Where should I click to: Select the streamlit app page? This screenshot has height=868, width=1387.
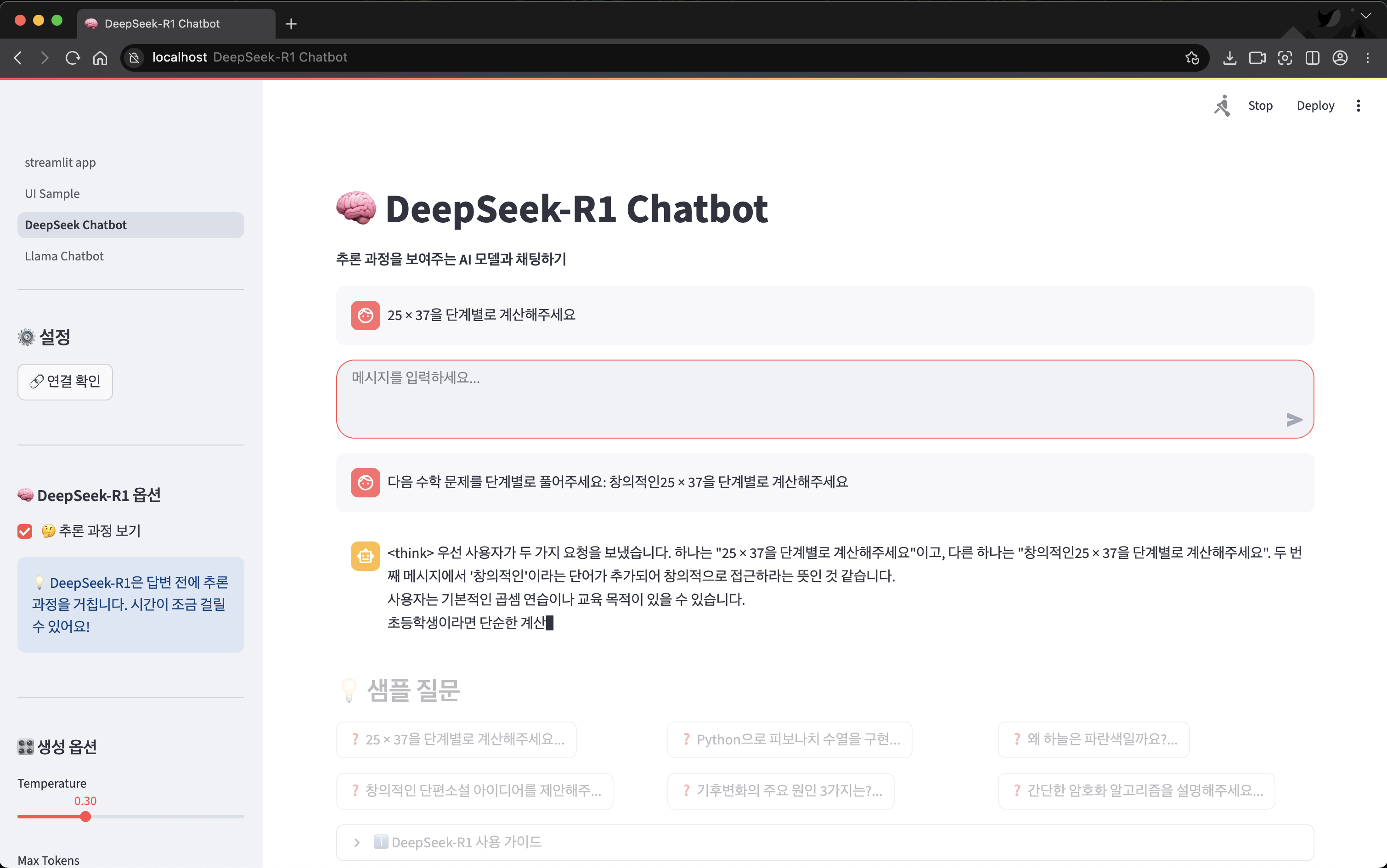(x=60, y=163)
